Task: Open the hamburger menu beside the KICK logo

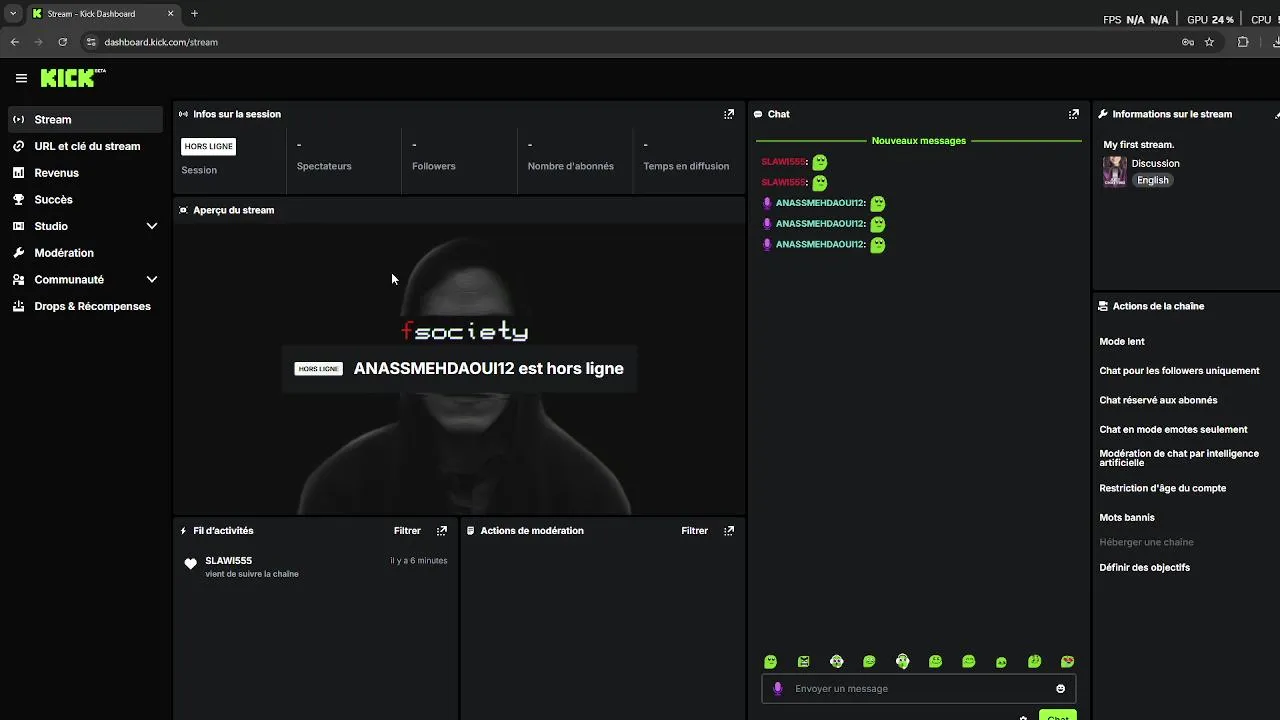Action: [21, 78]
